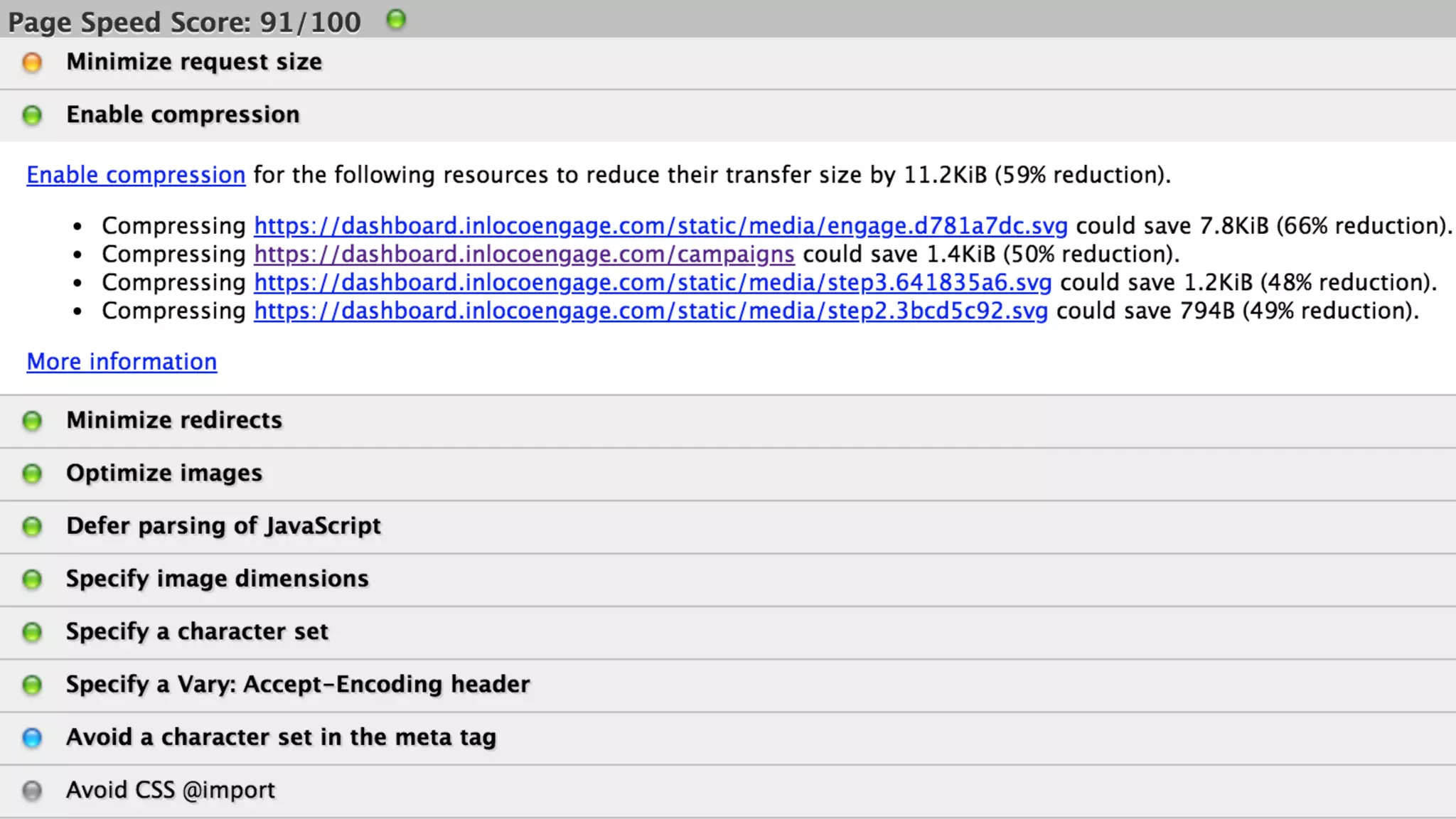Click green icon beside Optimize images
This screenshot has width=1456, height=819.
pos(32,473)
